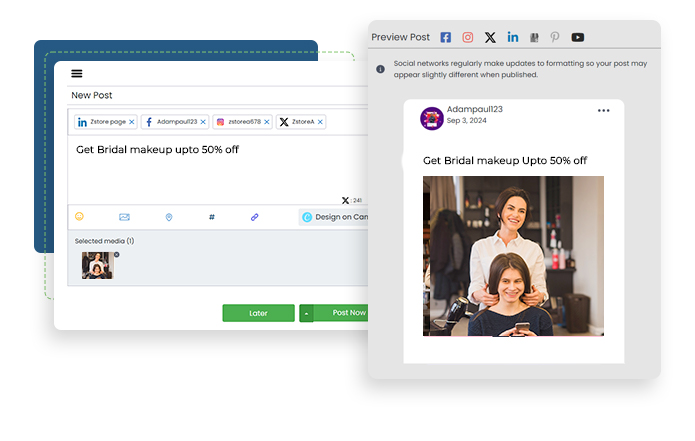
Task: Click the green Later button
Action: coord(258,313)
